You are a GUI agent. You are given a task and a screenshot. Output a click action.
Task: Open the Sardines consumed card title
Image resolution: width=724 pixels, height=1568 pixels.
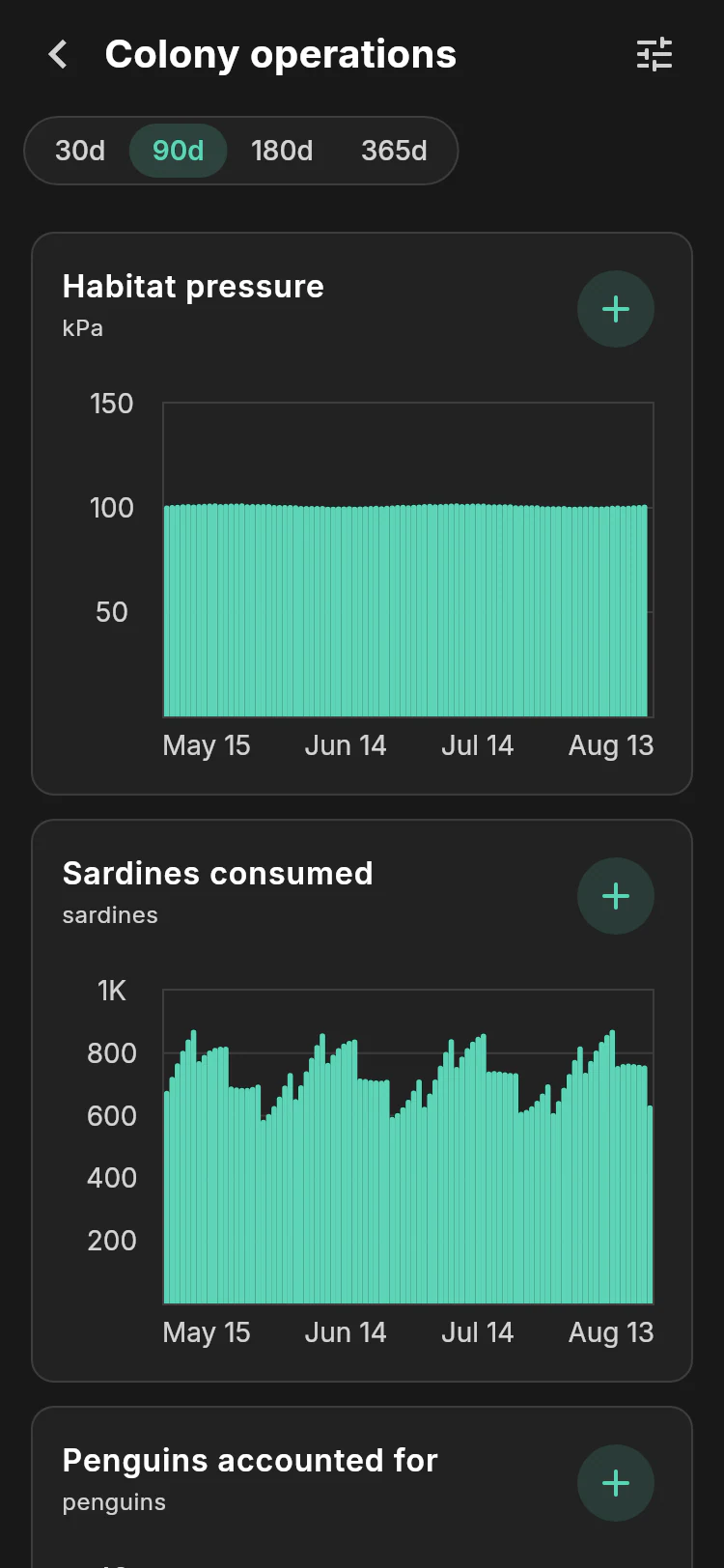pos(218,874)
